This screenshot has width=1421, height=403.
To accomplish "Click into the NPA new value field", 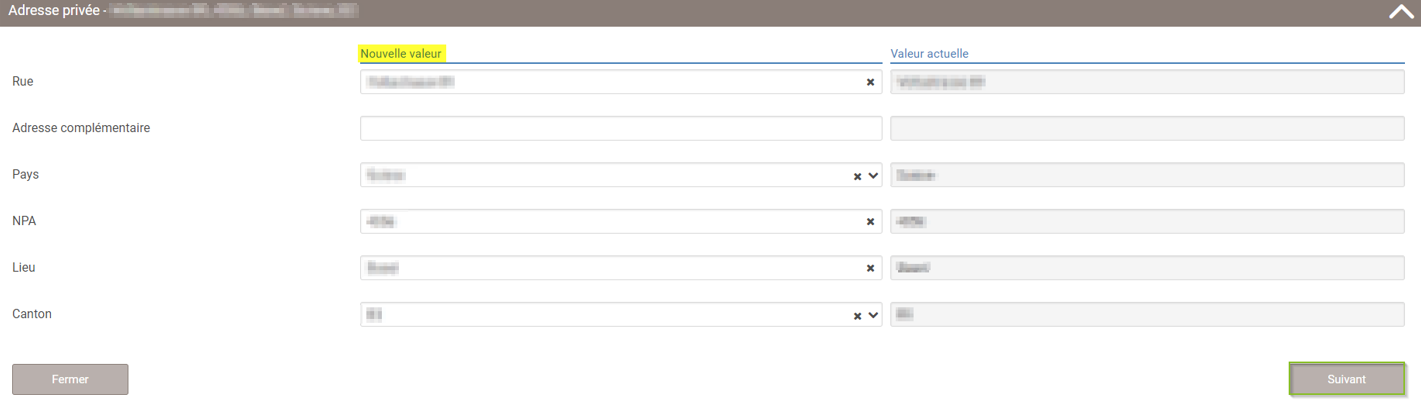I will point(611,221).
